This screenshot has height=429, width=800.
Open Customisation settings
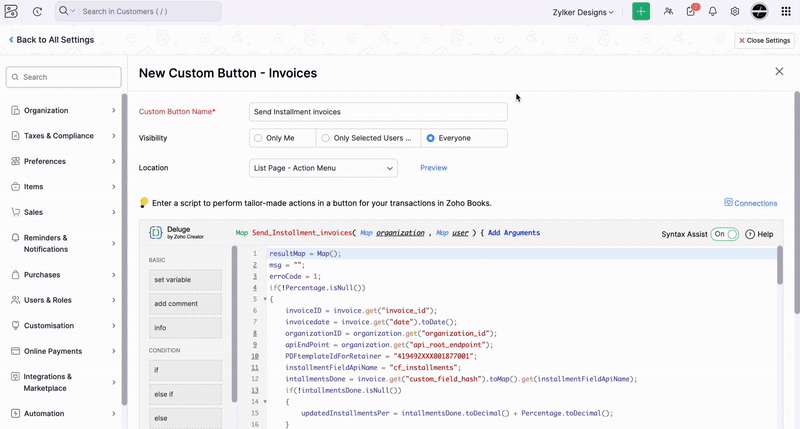coord(49,325)
